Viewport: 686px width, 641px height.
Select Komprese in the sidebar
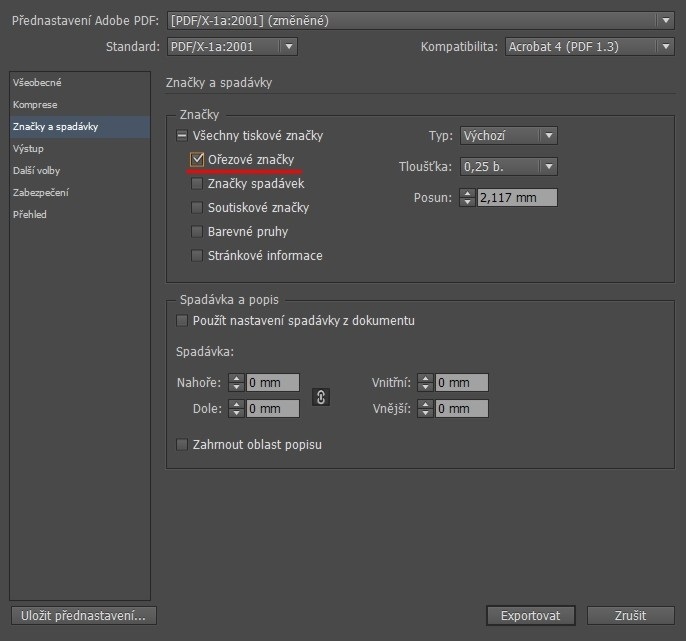[80, 105]
